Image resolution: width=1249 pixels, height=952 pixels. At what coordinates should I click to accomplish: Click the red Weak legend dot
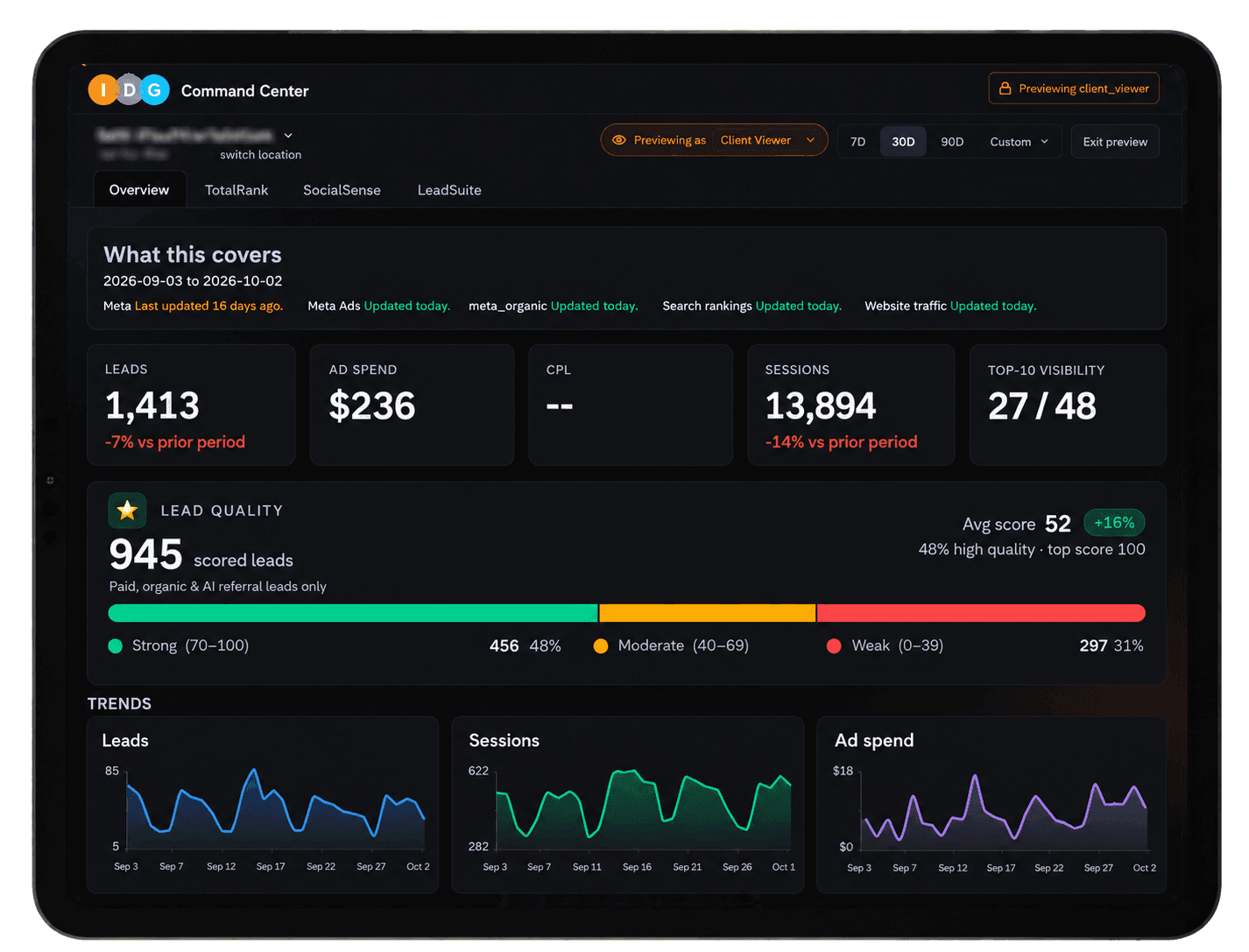click(x=834, y=646)
